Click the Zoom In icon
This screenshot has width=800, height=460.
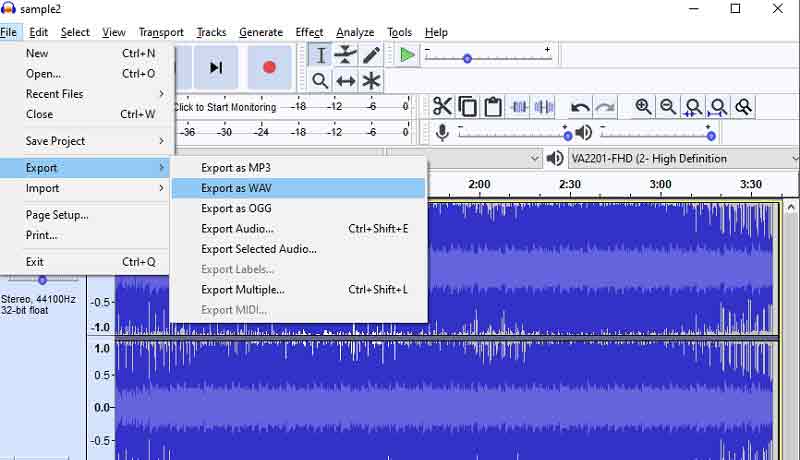pyautogui.click(x=643, y=107)
